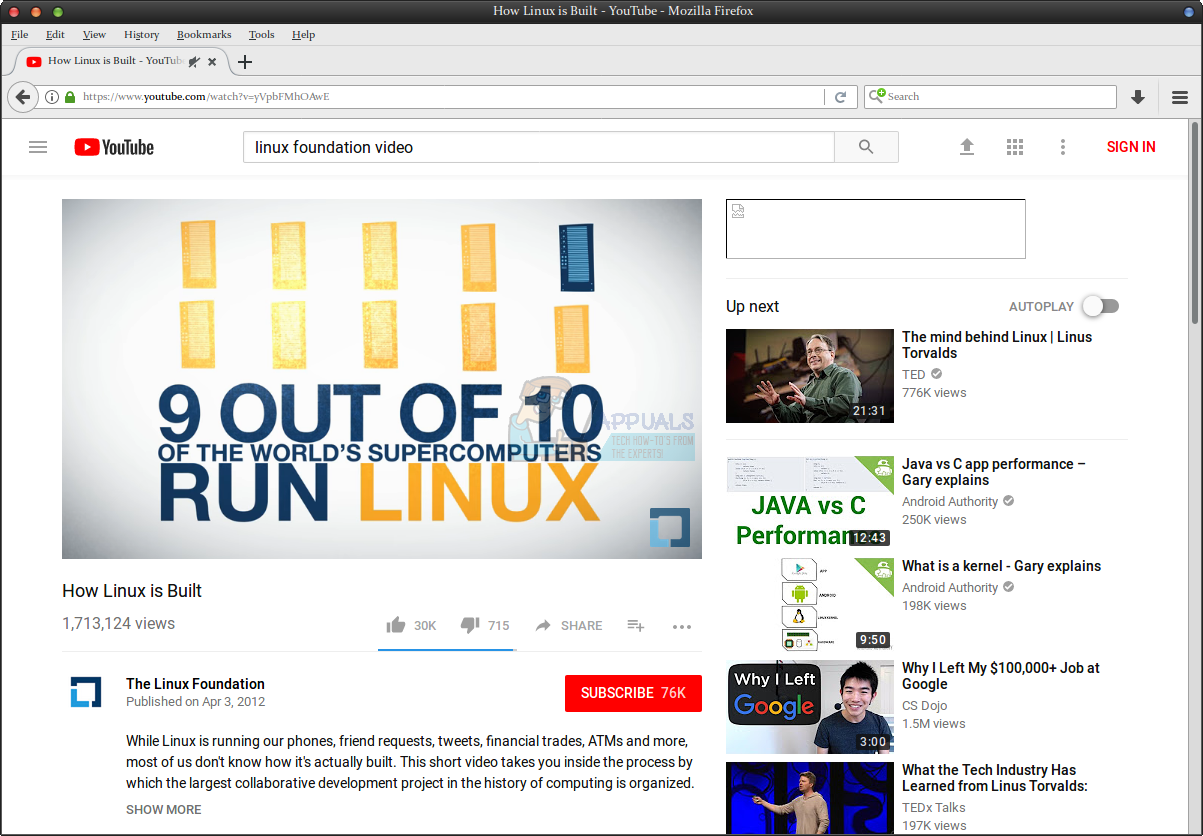The height and width of the screenshot is (836, 1203).
Task: Click The Linux Foundation channel avatar
Action: tap(86, 692)
